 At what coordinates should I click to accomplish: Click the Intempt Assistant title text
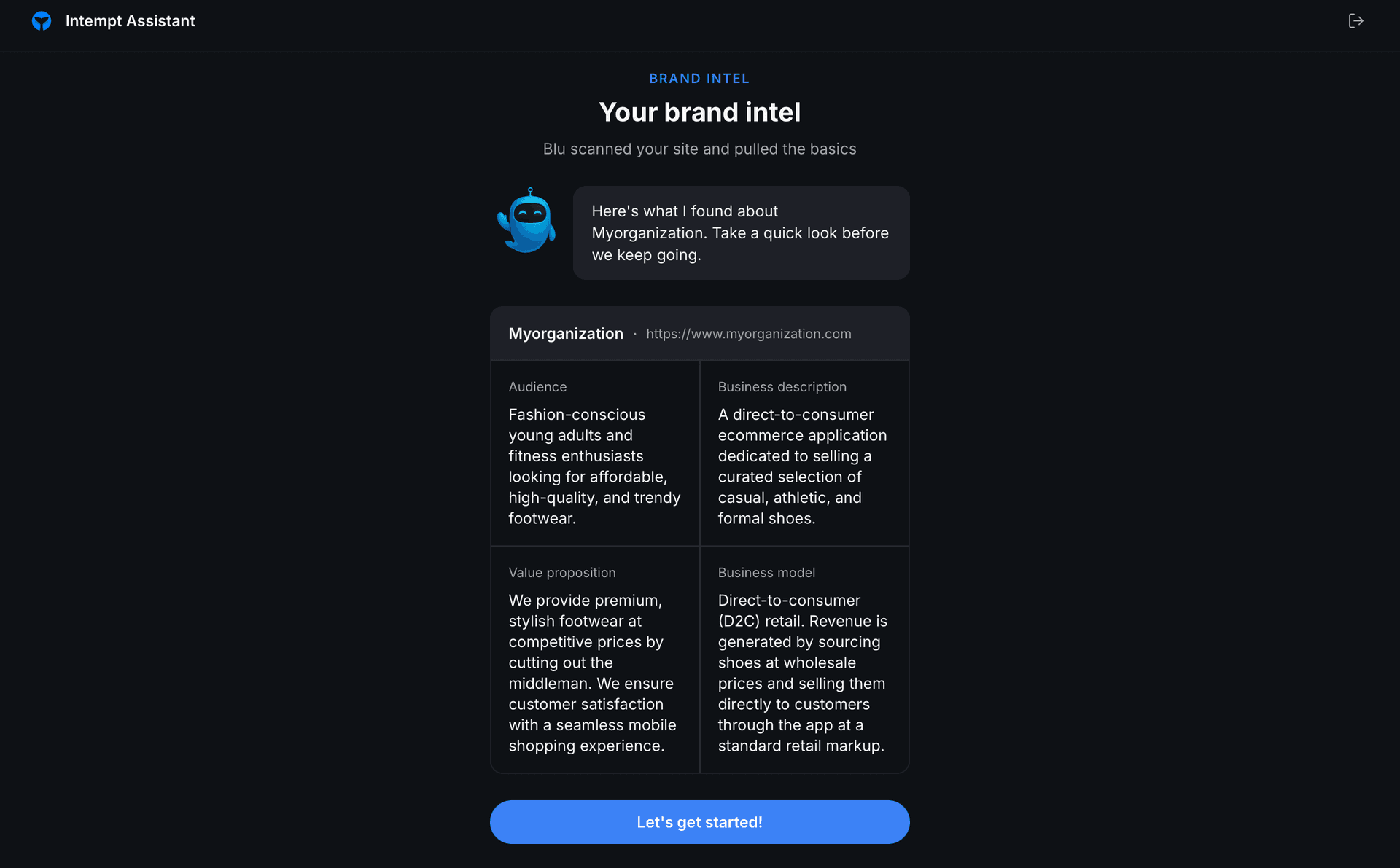(x=131, y=21)
